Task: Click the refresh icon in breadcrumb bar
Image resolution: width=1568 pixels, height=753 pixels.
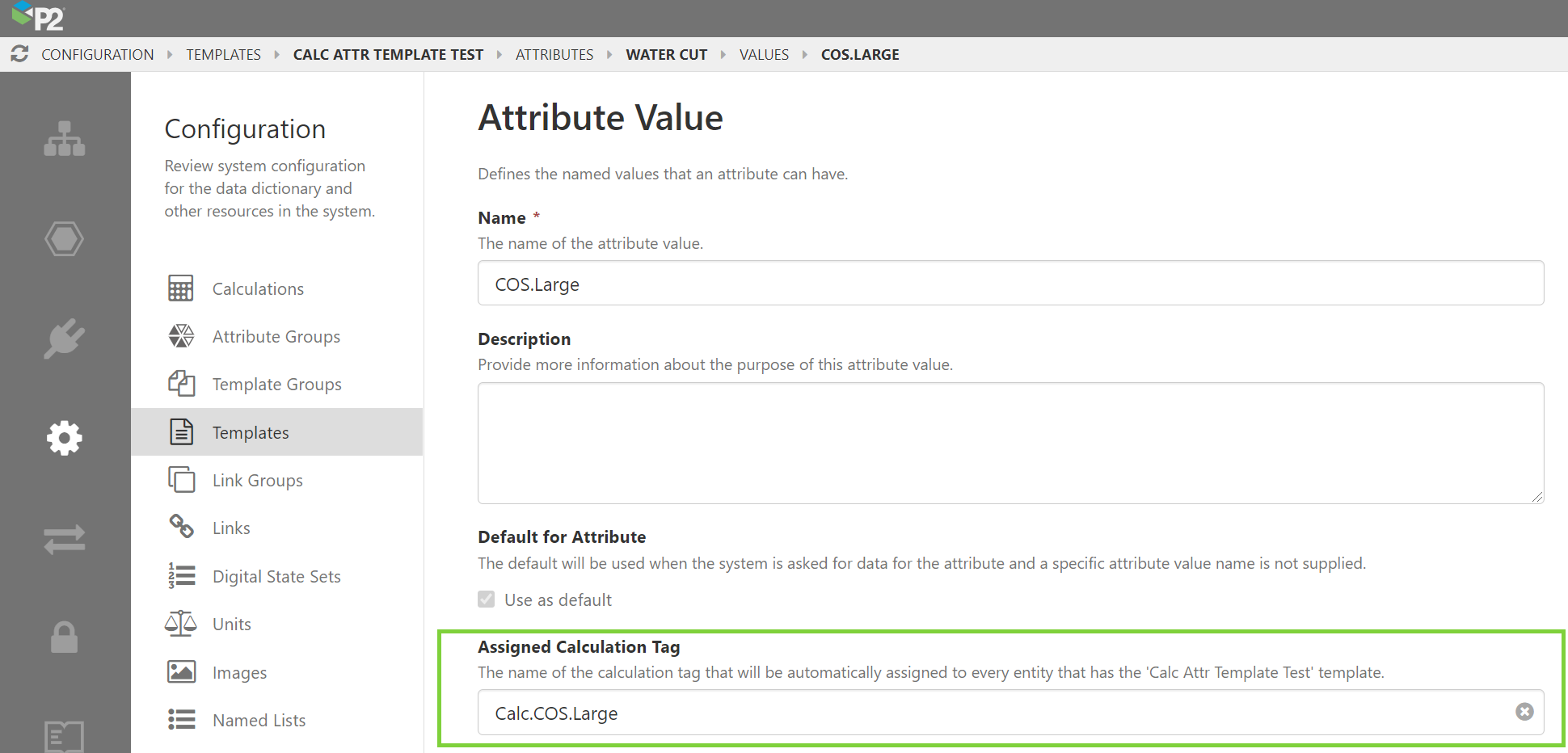Action: 19,54
